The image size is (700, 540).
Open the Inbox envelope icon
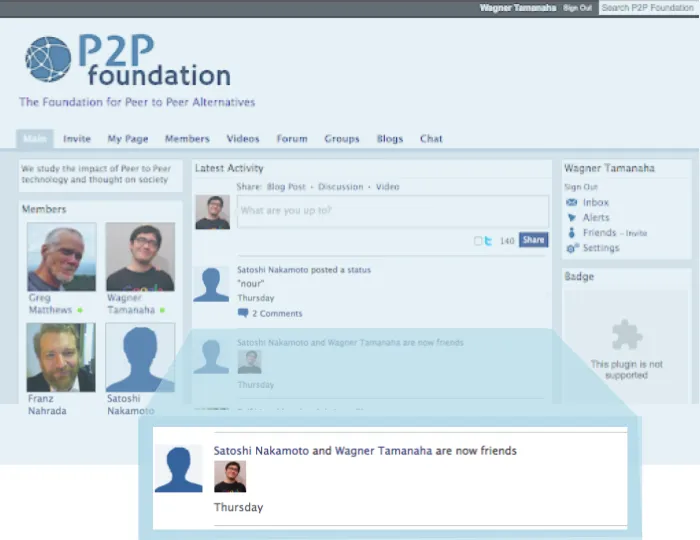[571, 203]
